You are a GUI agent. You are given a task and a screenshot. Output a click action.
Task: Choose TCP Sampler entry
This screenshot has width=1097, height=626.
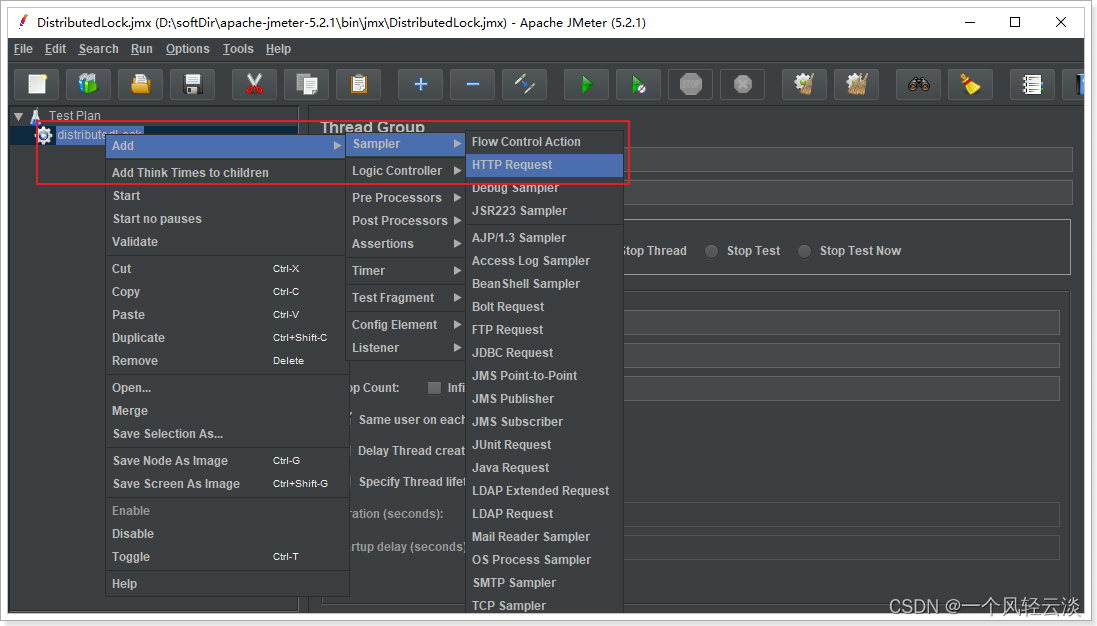(x=544, y=605)
